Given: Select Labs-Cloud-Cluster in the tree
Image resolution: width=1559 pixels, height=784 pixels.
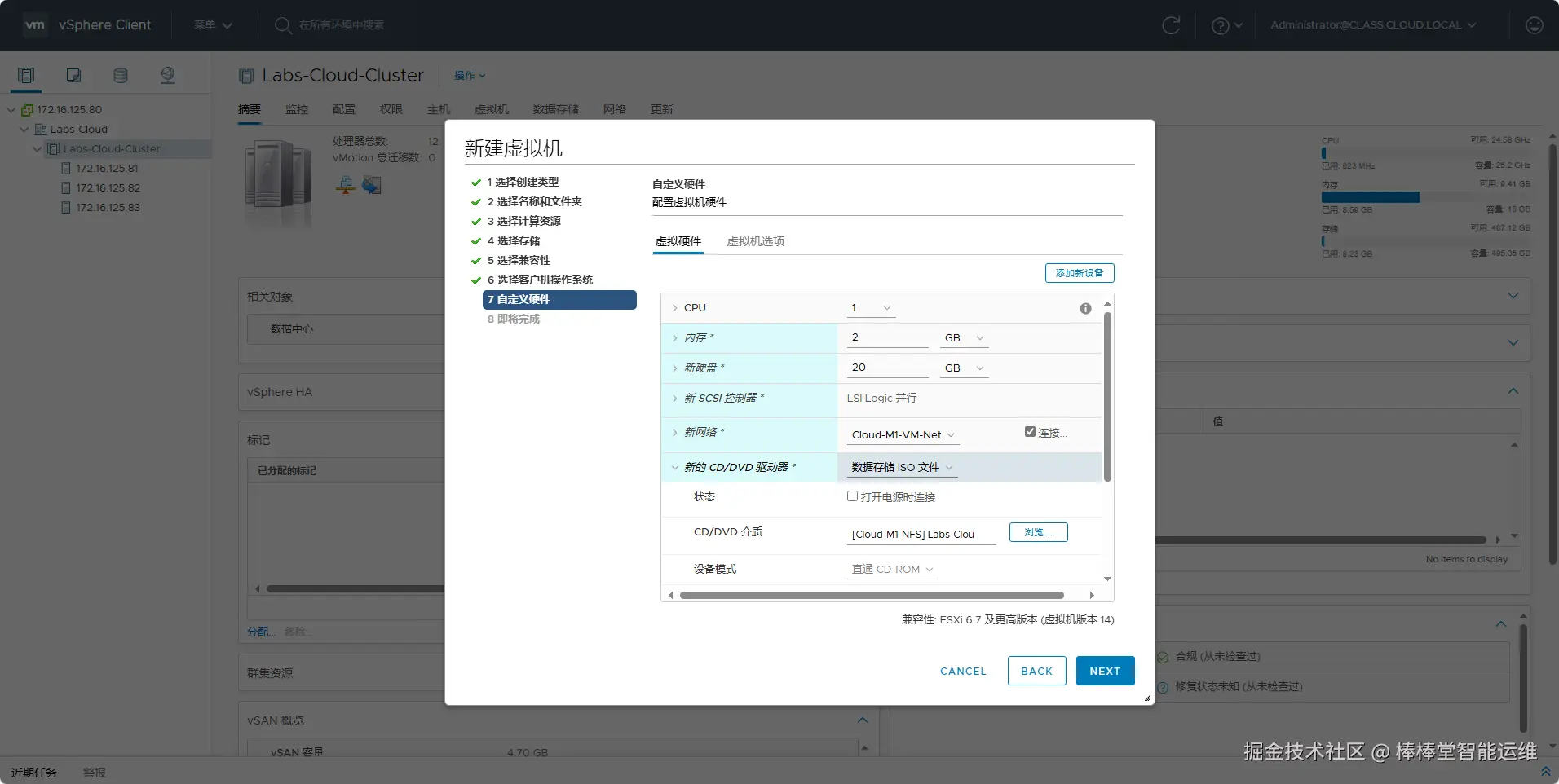Looking at the screenshot, I should pos(112,149).
